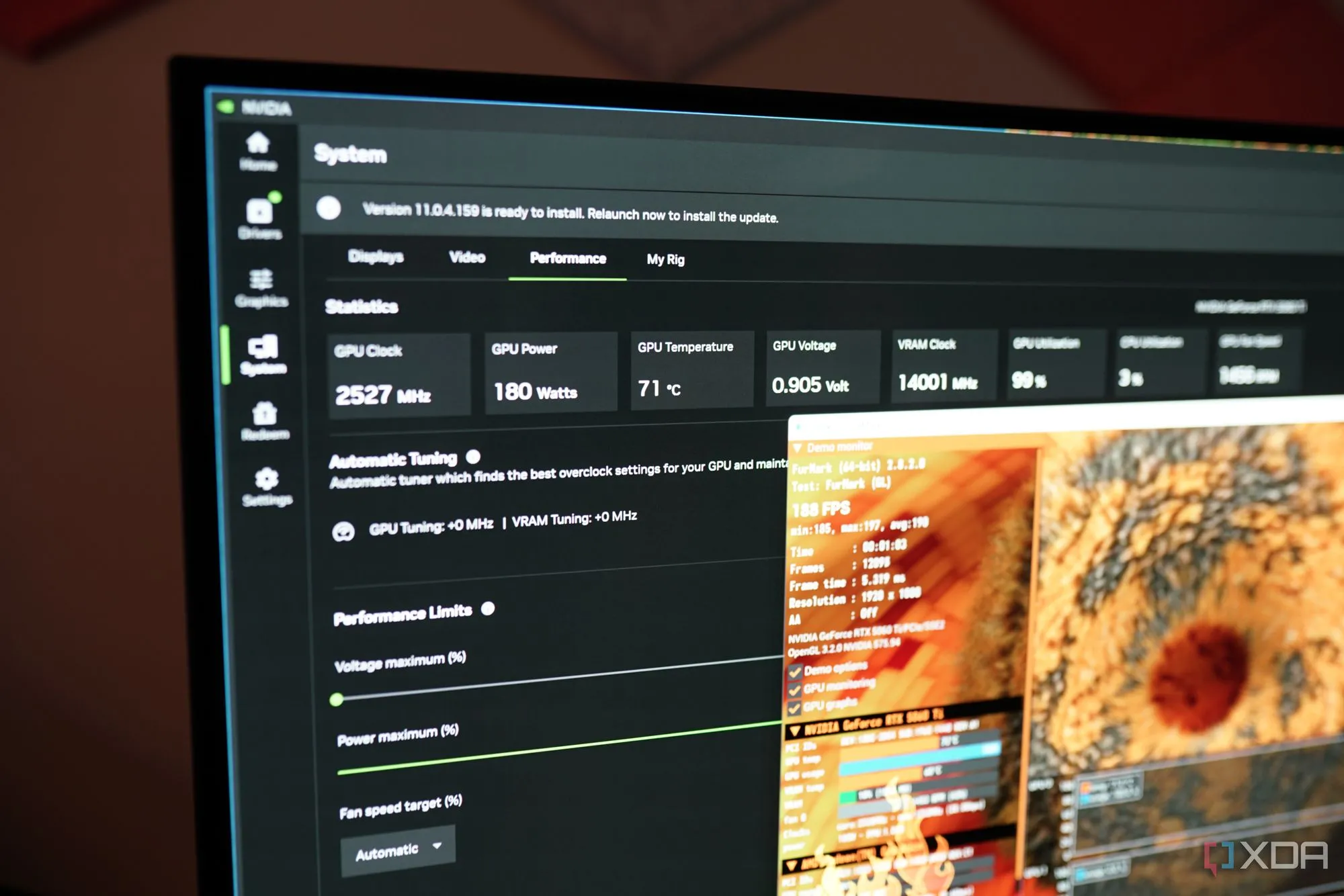
Task: Click the GPU Tuning gauge icon
Action: 343,532
